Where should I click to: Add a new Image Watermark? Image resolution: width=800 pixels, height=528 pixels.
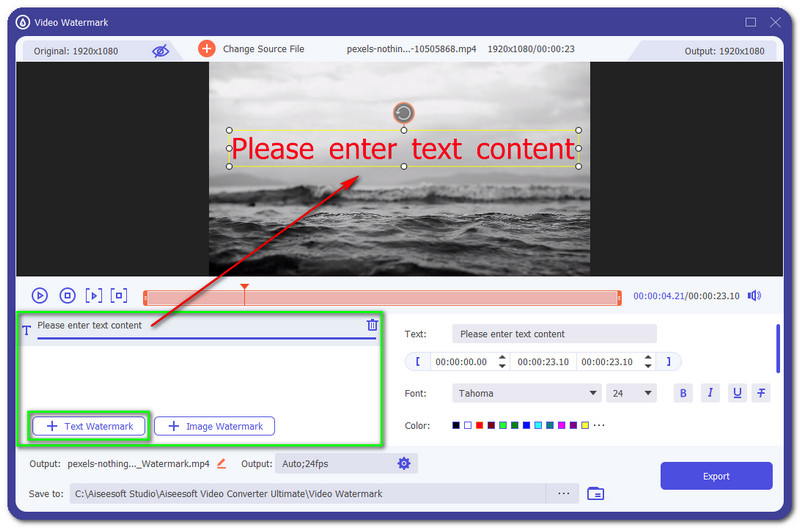tap(214, 426)
